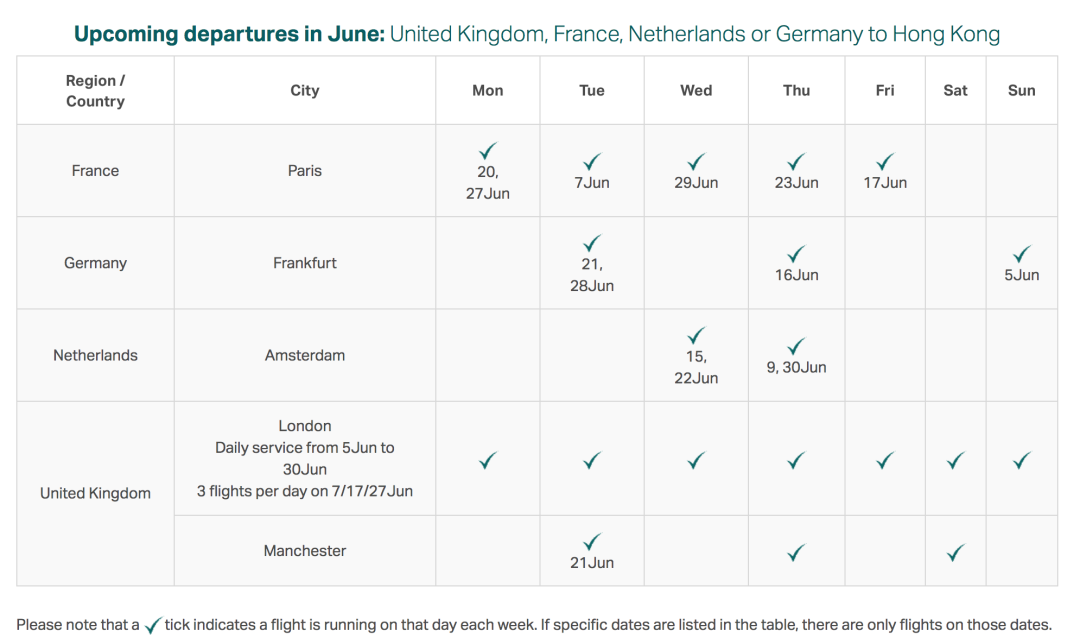Image resolution: width=1080 pixels, height=644 pixels.
Task: Click the Amsterdam Wednesday tick icon
Action: coord(696,335)
